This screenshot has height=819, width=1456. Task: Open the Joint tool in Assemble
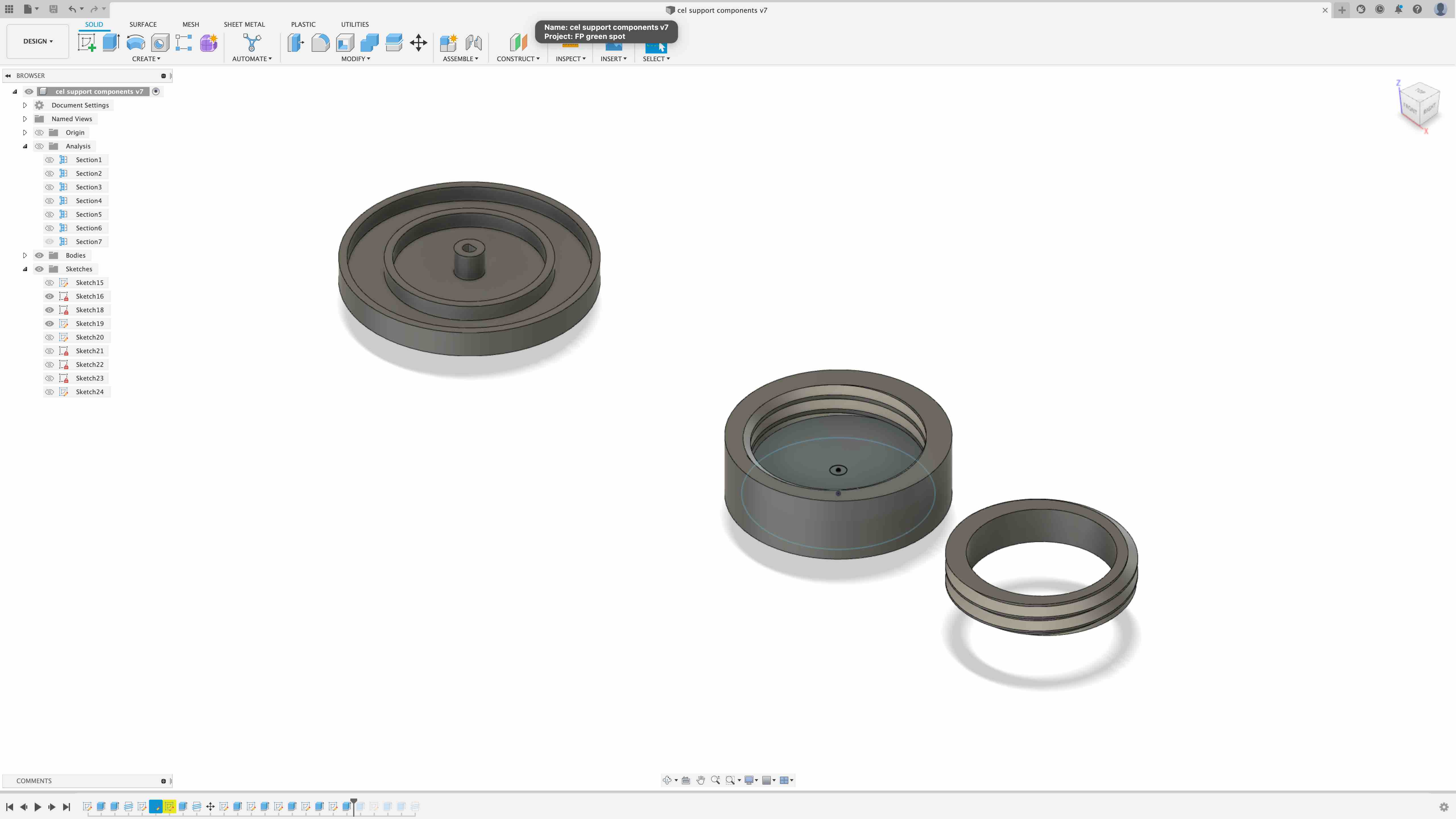(x=473, y=42)
